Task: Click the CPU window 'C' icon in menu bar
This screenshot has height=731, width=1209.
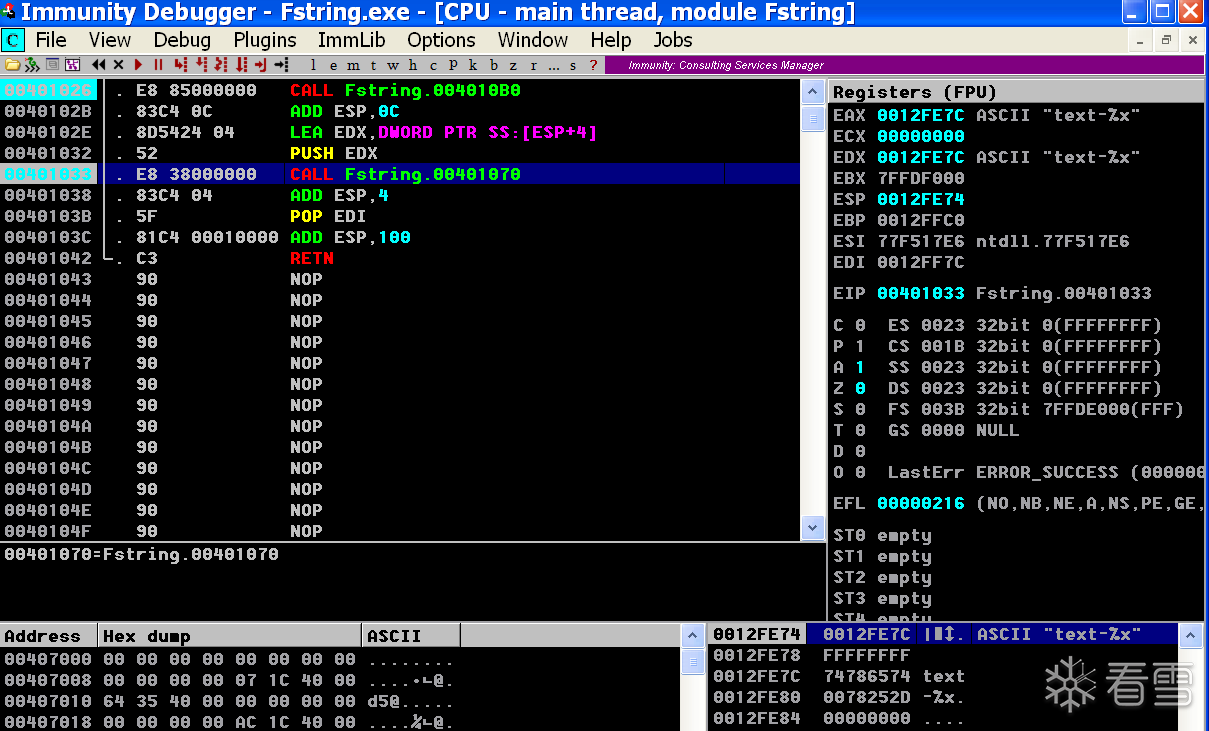Action: 12,40
